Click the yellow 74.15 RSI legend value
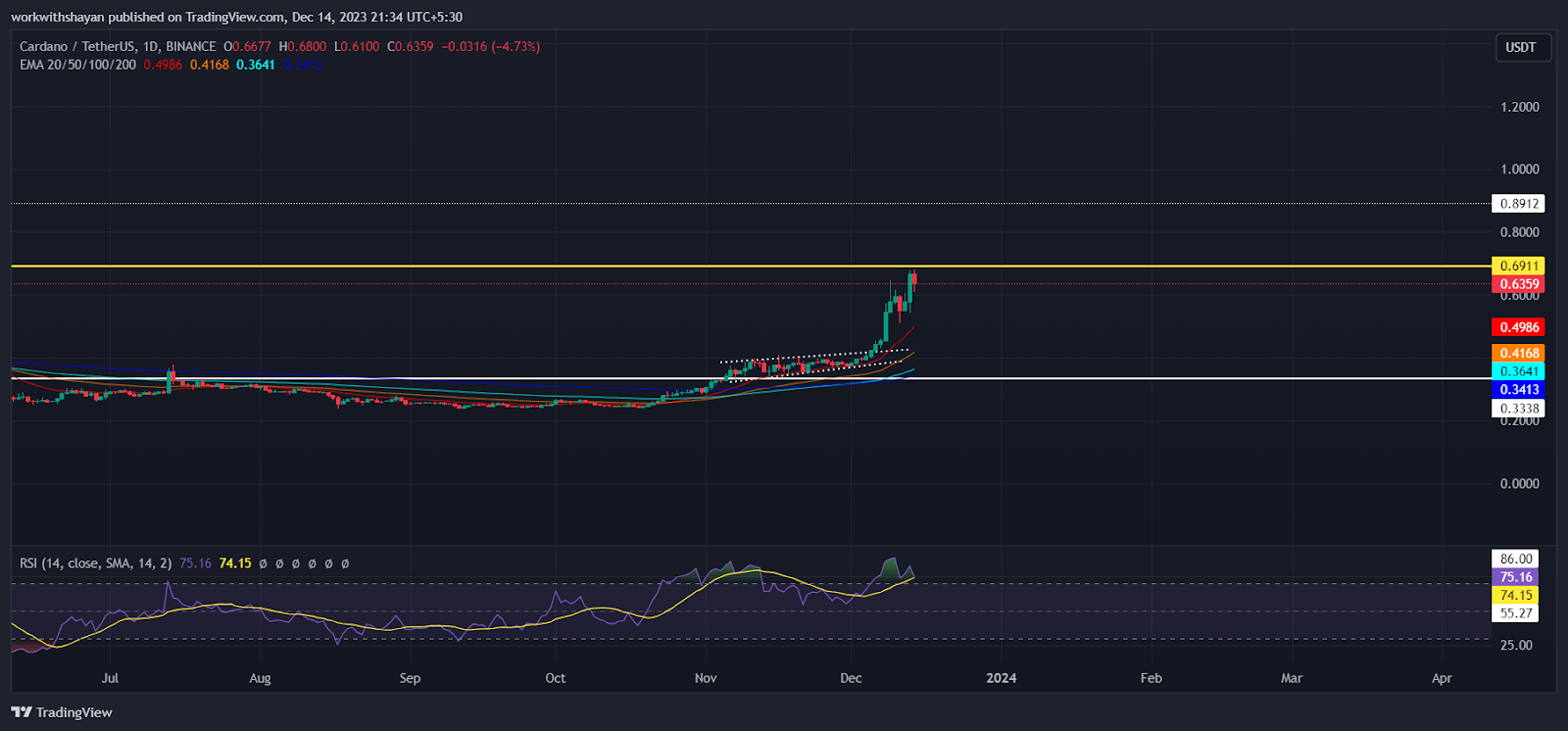Viewport: 1568px width, 731px height. 235,563
